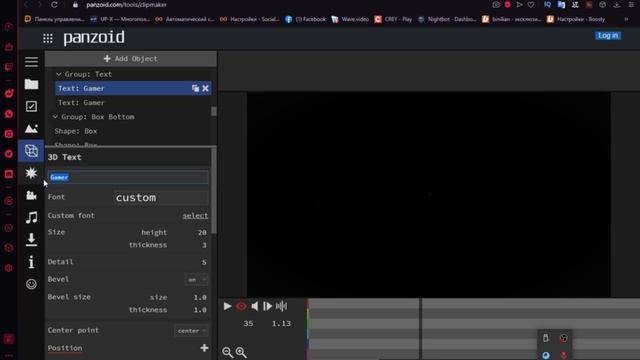Show more bookmarks with the chevron

coord(626,19)
